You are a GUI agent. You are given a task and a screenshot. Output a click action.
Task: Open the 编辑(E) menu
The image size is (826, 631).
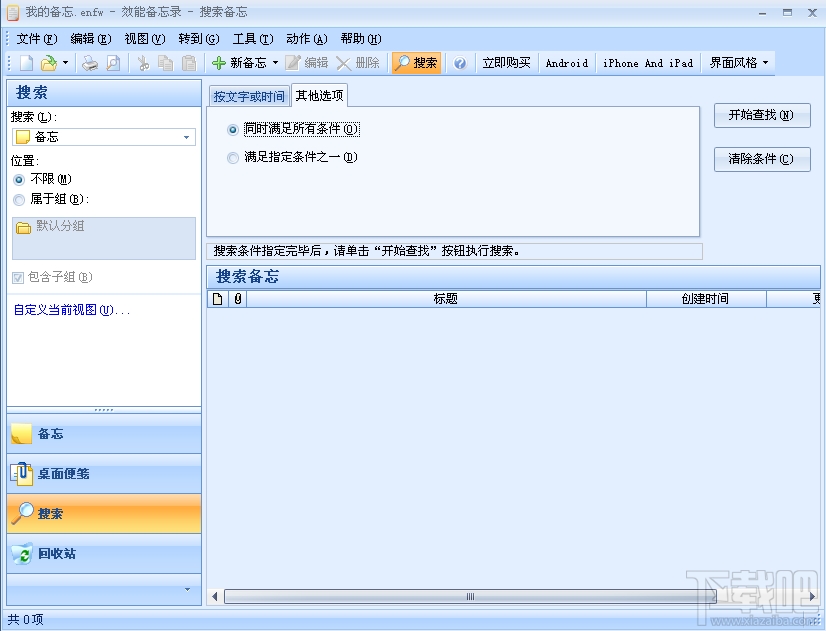pyautogui.click(x=91, y=39)
